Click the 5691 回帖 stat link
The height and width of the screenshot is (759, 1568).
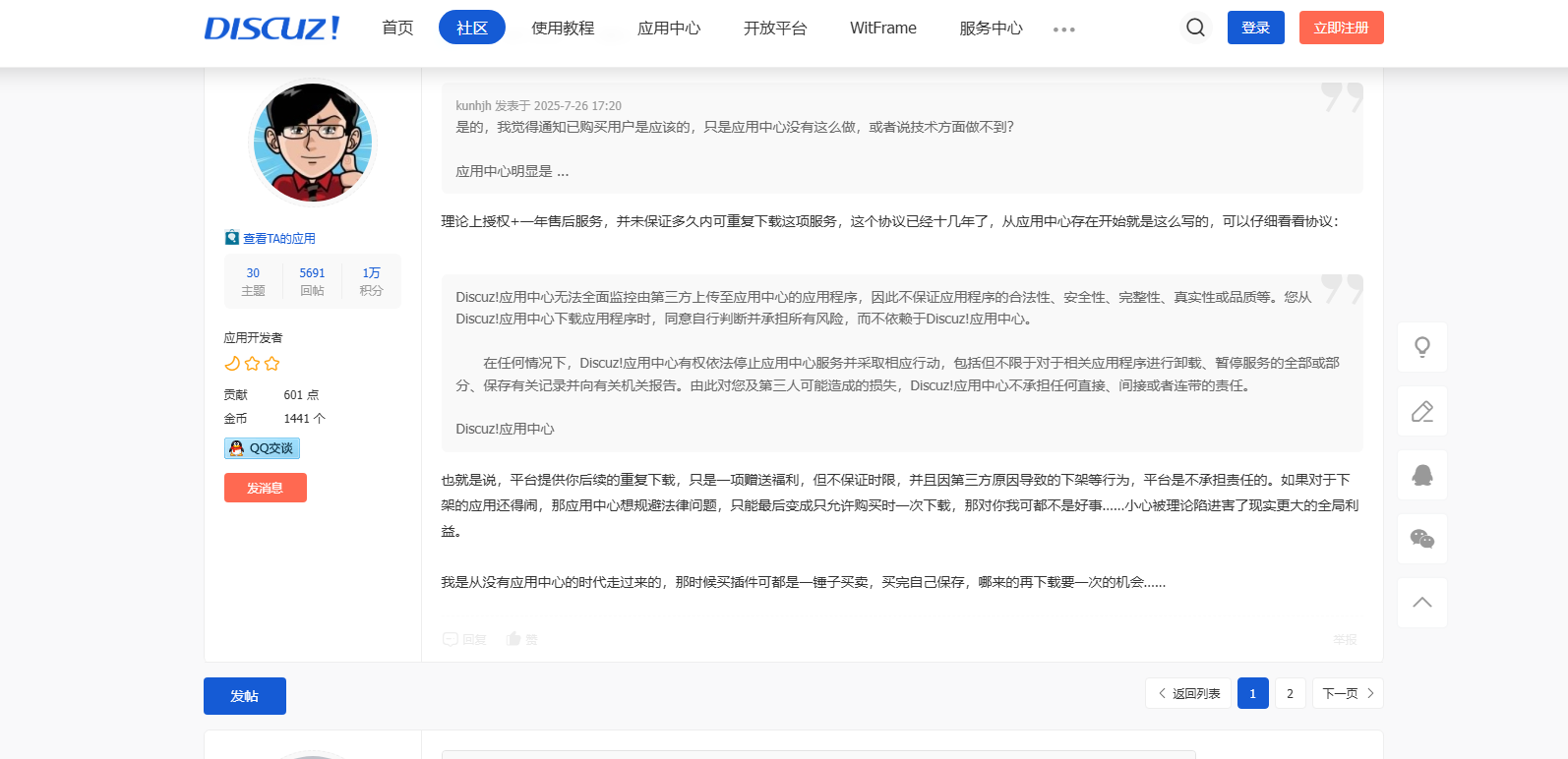point(312,281)
